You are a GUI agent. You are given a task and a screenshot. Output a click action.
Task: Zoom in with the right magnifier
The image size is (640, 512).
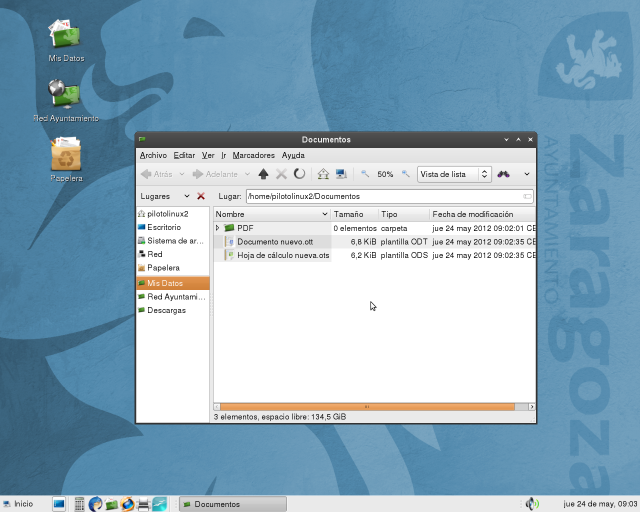405,174
